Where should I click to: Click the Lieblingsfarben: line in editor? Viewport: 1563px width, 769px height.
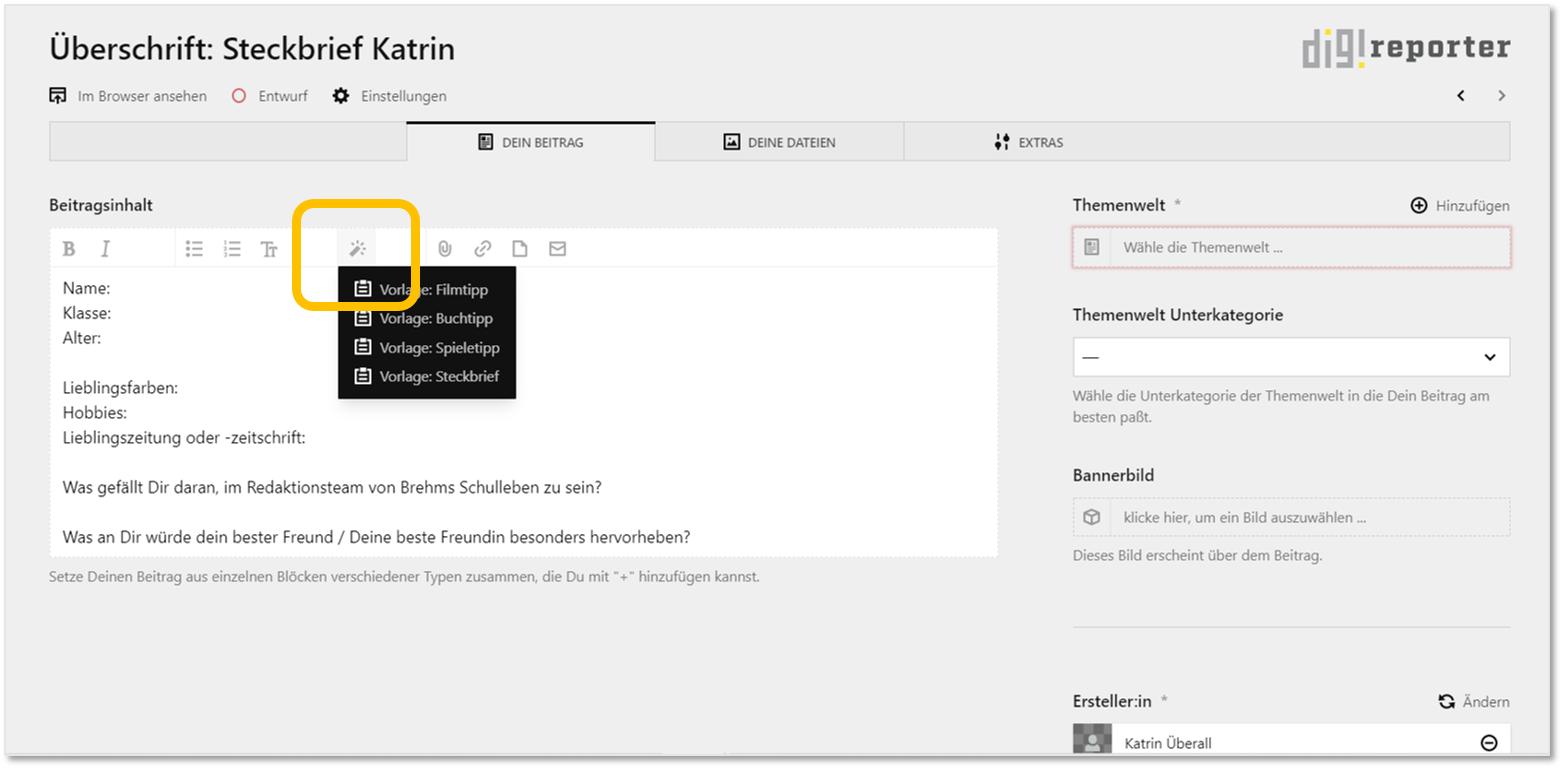[x=120, y=388]
